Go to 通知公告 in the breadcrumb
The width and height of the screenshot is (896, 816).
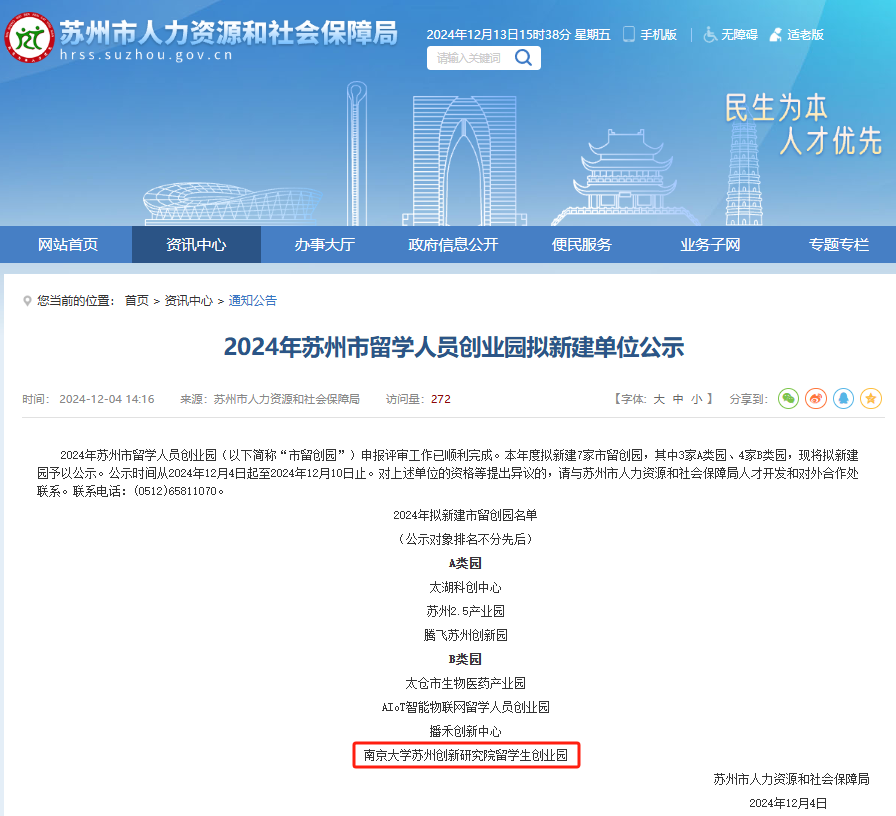[x=253, y=301]
